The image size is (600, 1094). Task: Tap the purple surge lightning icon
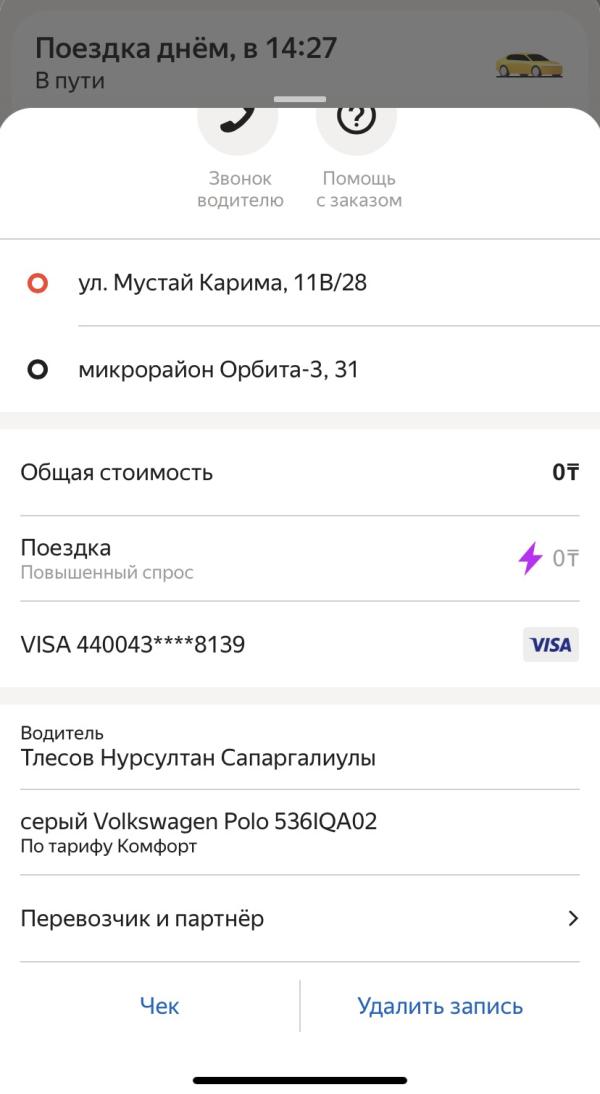(x=530, y=558)
